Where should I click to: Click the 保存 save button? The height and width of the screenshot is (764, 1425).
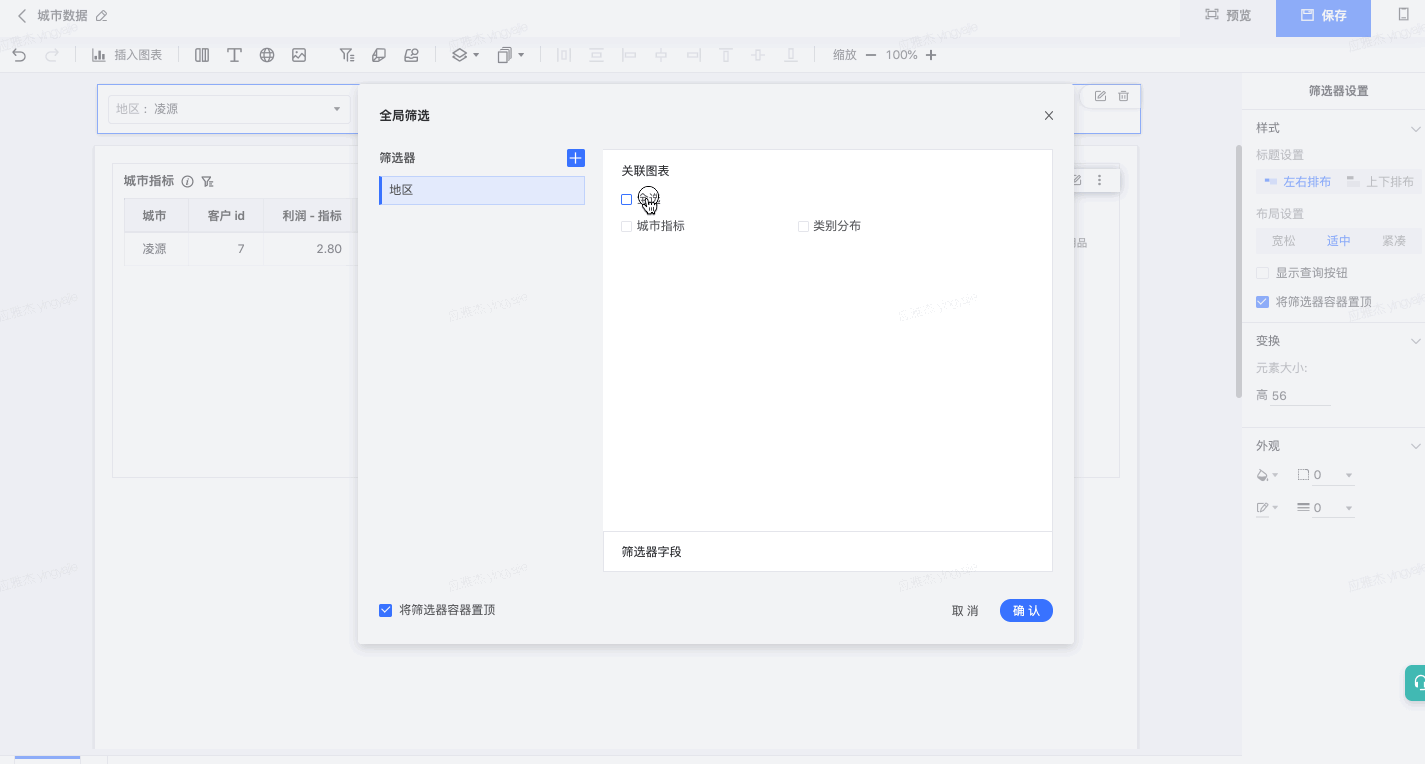[x=1323, y=16]
